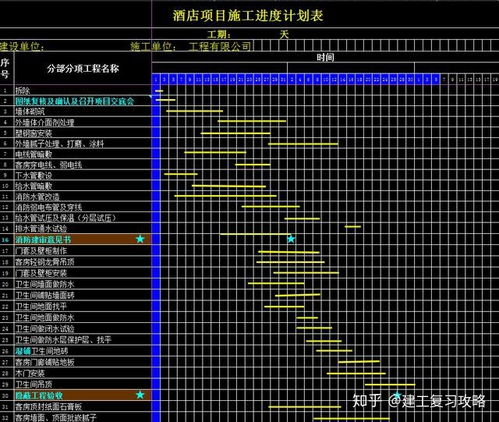The height and width of the screenshot is (422, 499).
Task: Select the highlighted 消防建审意见书 task name
Action: coord(43,239)
